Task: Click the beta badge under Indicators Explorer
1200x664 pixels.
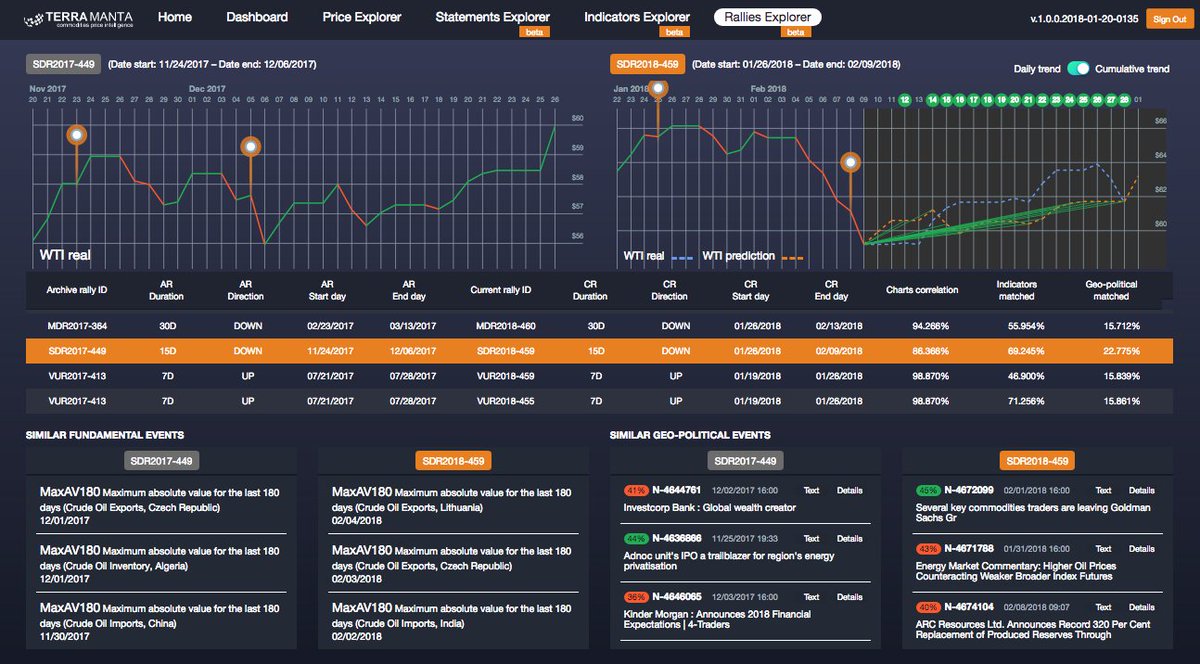Action: coord(674,31)
